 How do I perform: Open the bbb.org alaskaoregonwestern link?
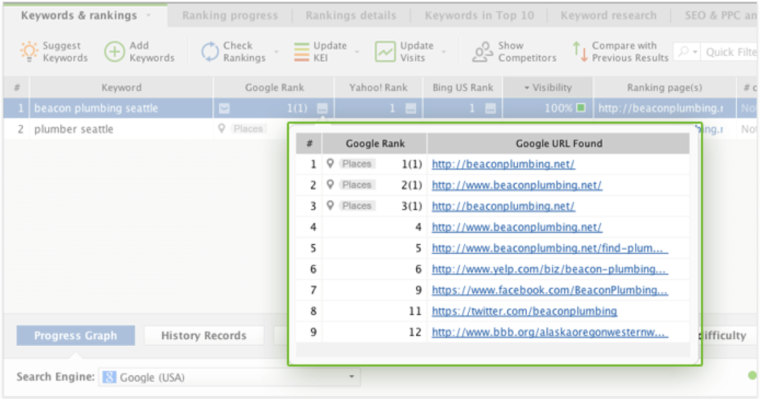pos(550,332)
